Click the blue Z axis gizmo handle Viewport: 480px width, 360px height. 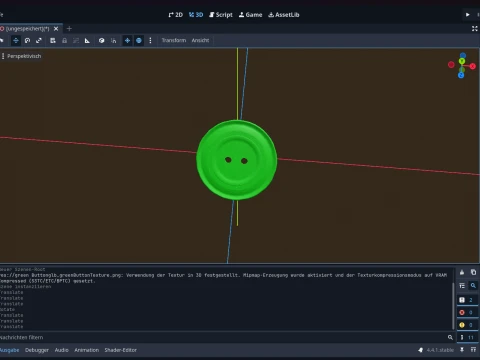[x=461, y=75]
